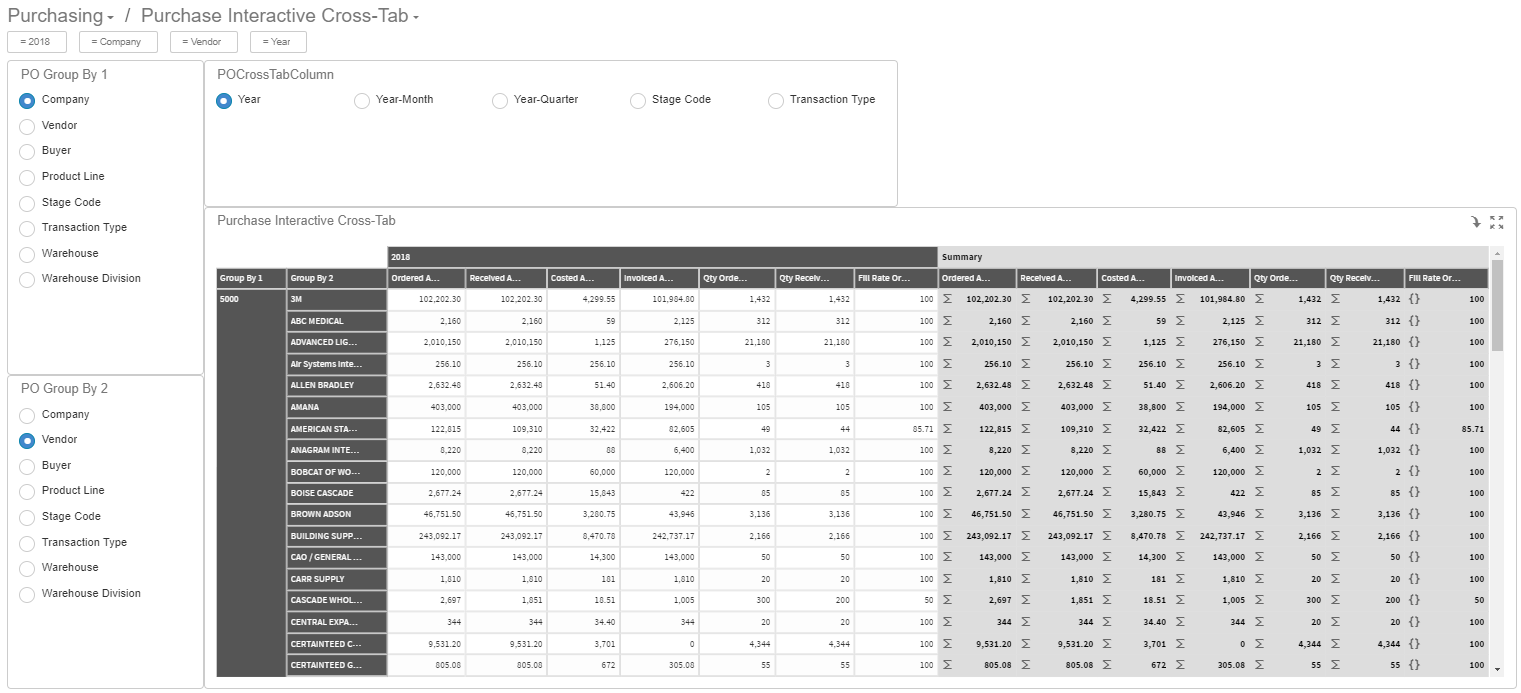This screenshot has height=693, width=1521.
Task: Select Year-Quarter as cross-tab column
Action: pos(499,100)
